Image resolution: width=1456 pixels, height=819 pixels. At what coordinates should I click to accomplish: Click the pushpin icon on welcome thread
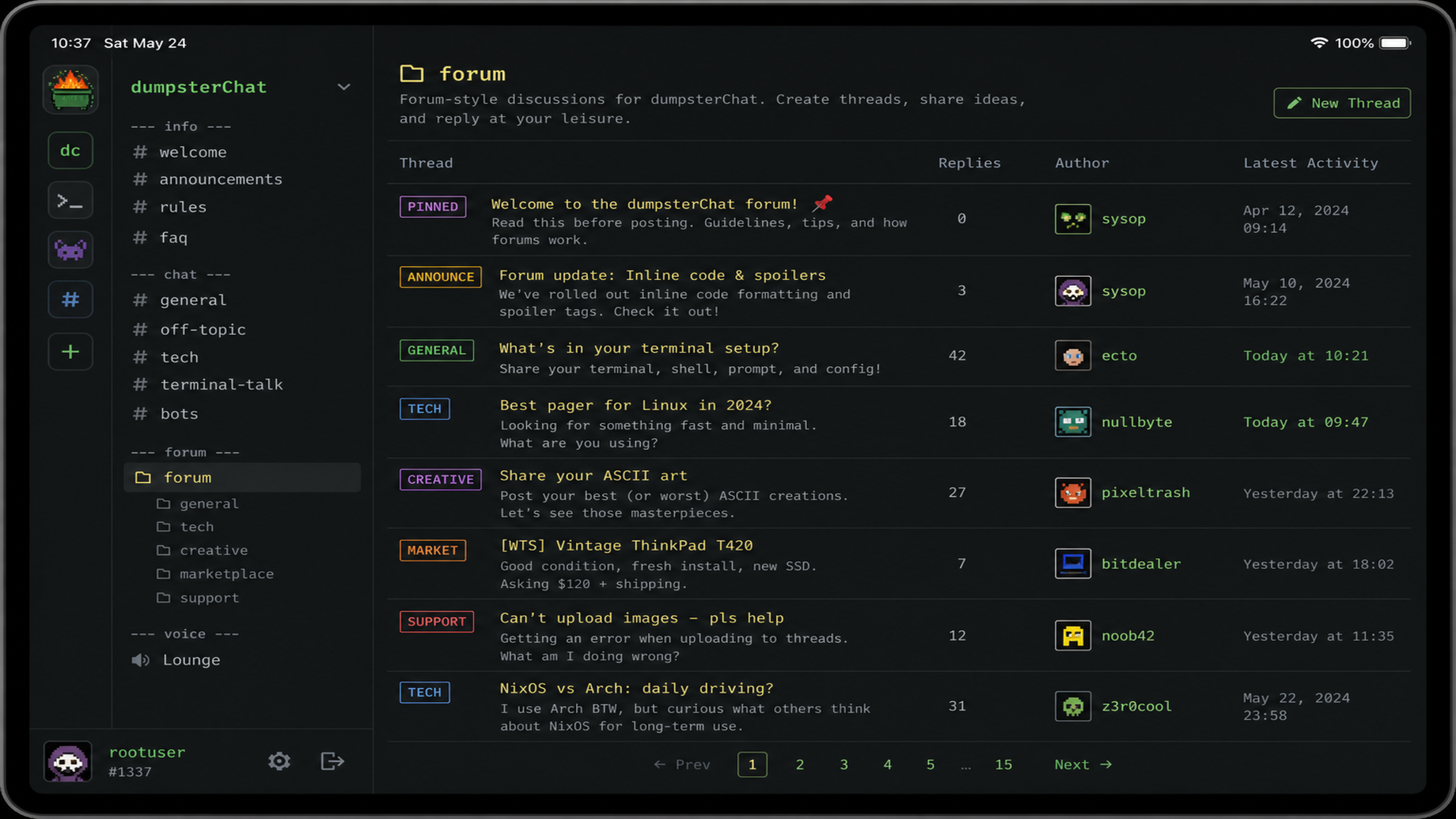coord(823,202)
